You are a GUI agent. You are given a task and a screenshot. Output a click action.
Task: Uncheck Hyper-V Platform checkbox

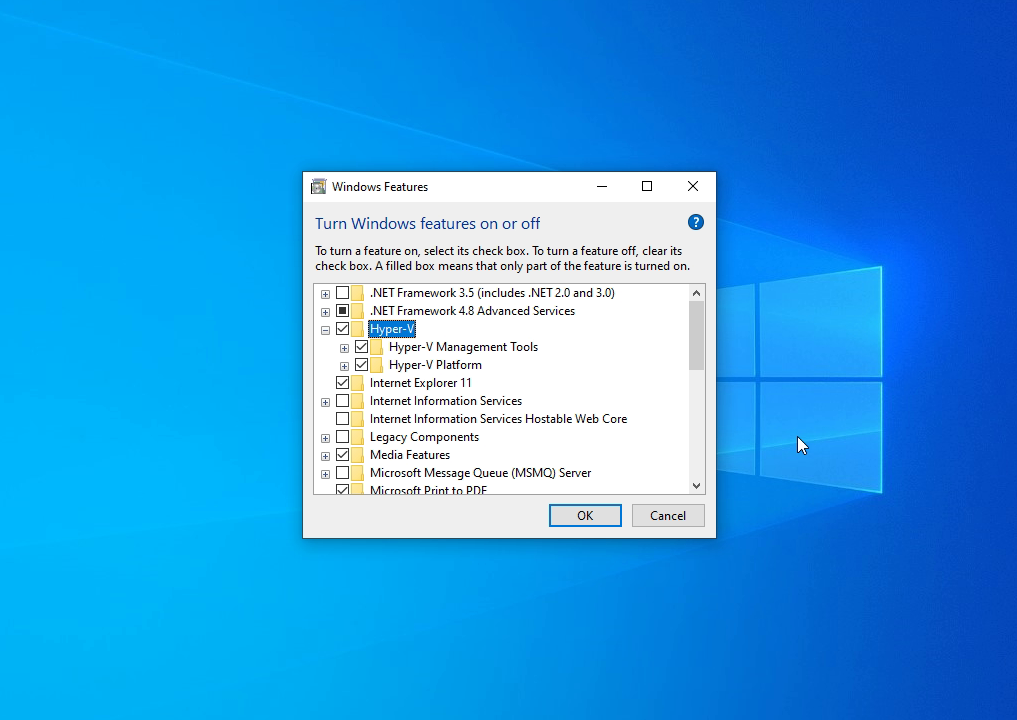pyautogui.click(x=361, y=365)
